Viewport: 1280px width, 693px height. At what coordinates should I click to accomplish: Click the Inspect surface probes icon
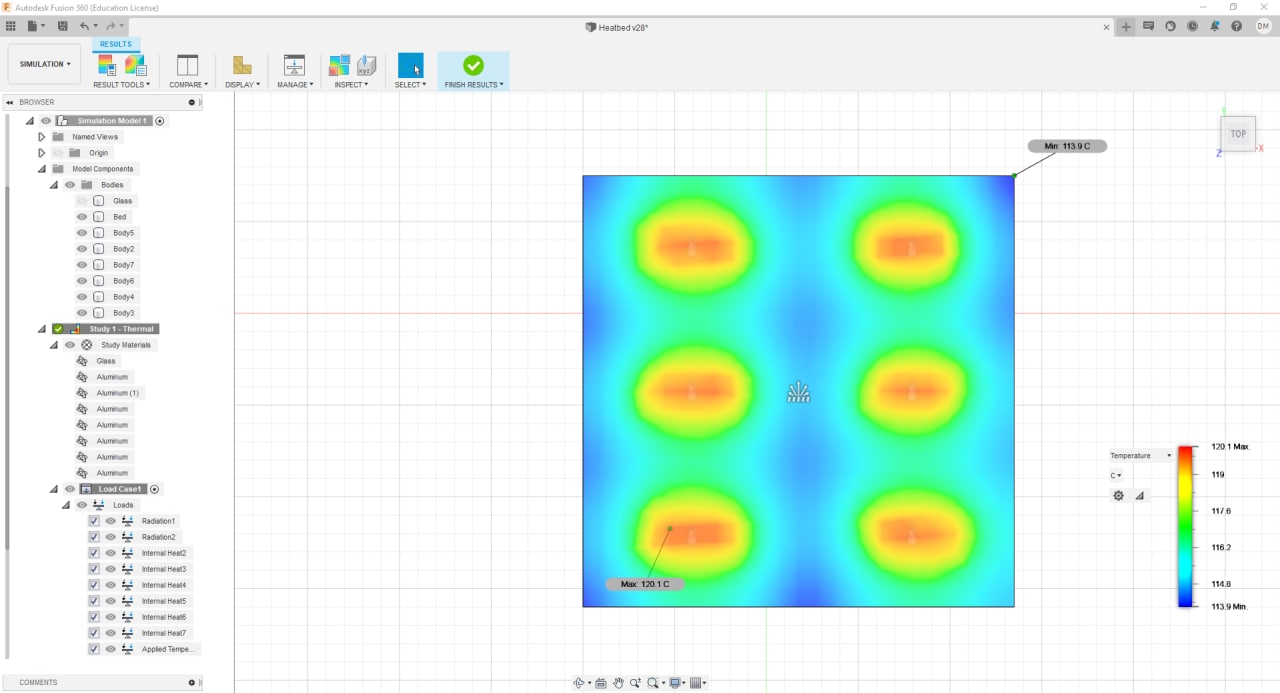[x=339, y=65]
